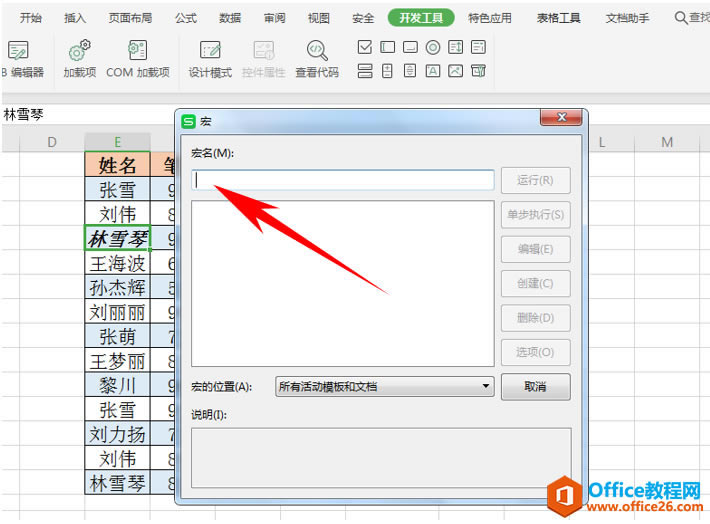Switch to the 插入 tab

(x=75, y=18)
